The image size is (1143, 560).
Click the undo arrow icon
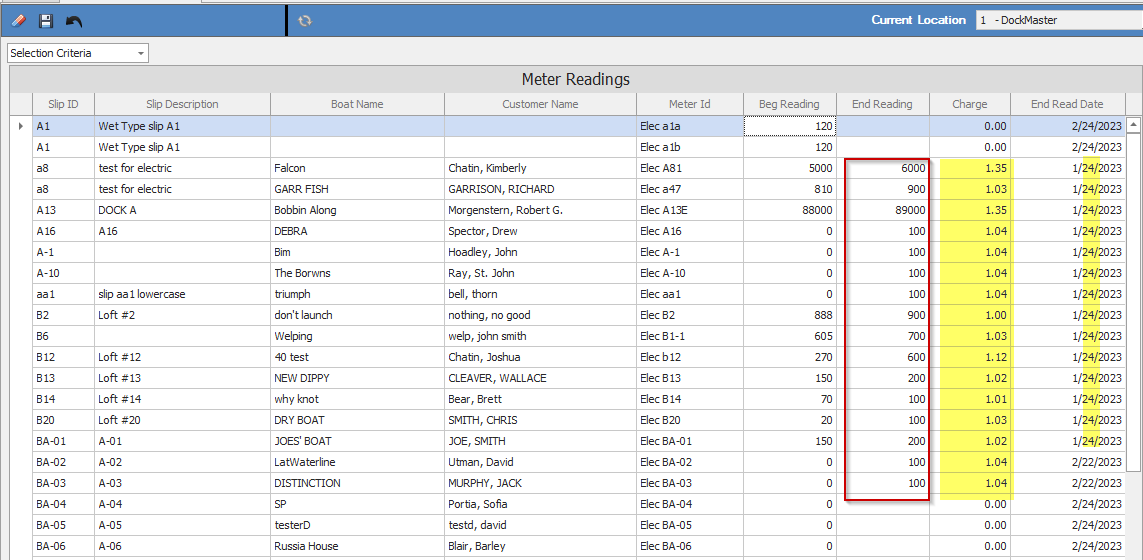74,20
